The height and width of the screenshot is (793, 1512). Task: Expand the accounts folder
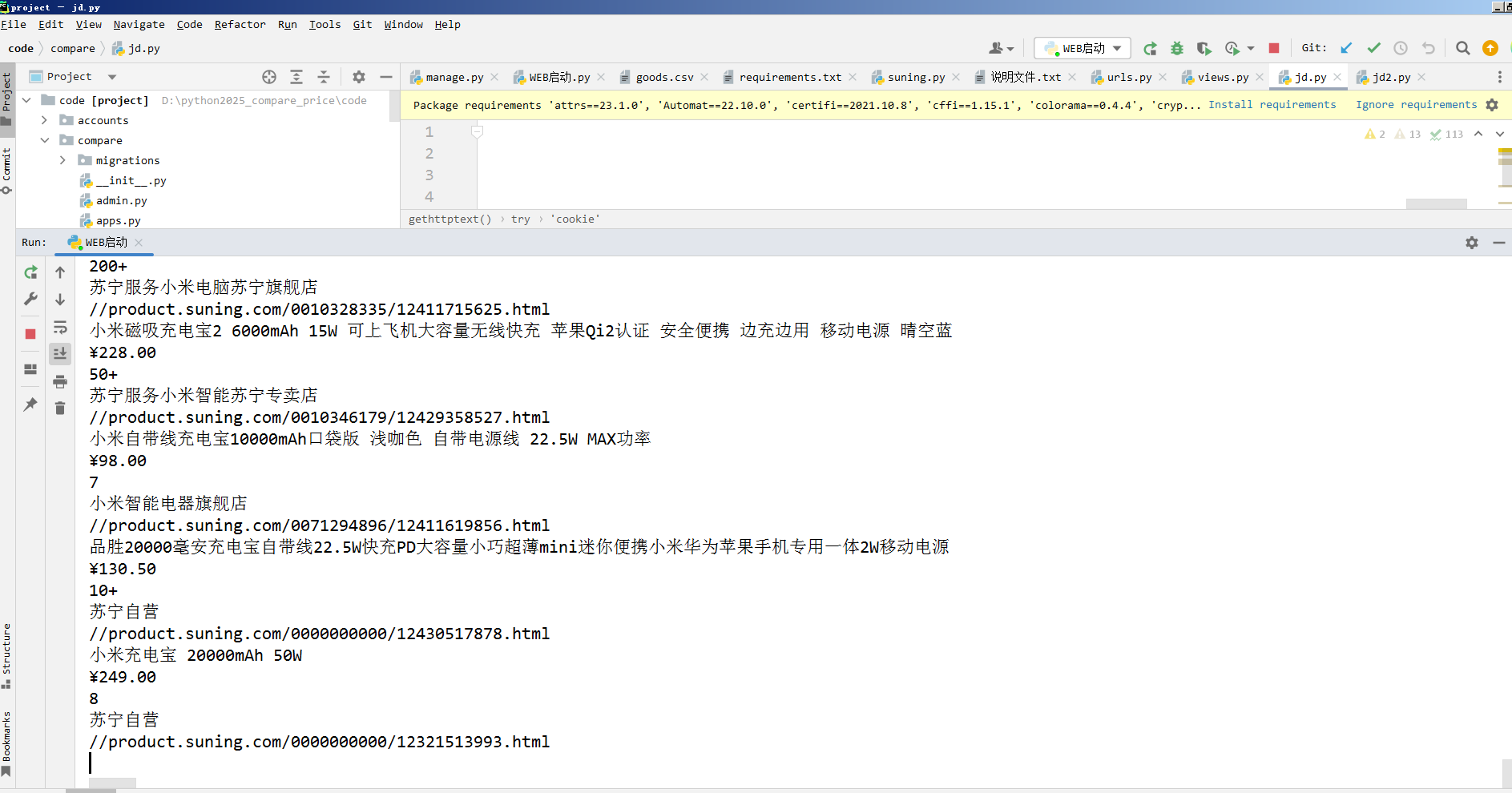point(45,120)
